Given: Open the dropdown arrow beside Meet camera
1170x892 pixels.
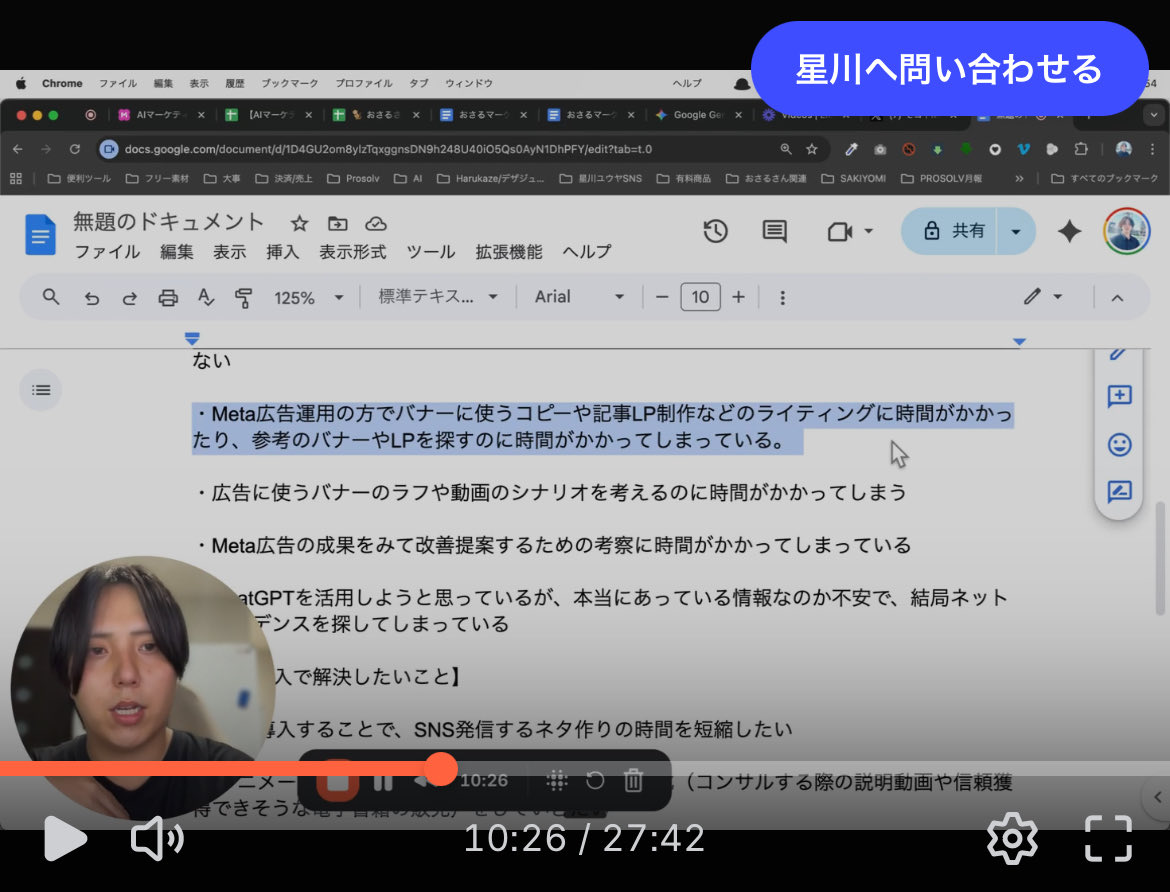Looking at the screenshot, I should point(869,231).
